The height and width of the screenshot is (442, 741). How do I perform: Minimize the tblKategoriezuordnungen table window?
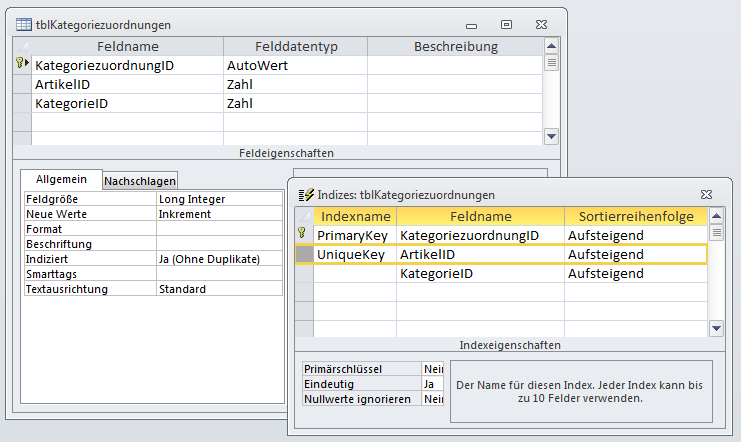tap(474, 23)
